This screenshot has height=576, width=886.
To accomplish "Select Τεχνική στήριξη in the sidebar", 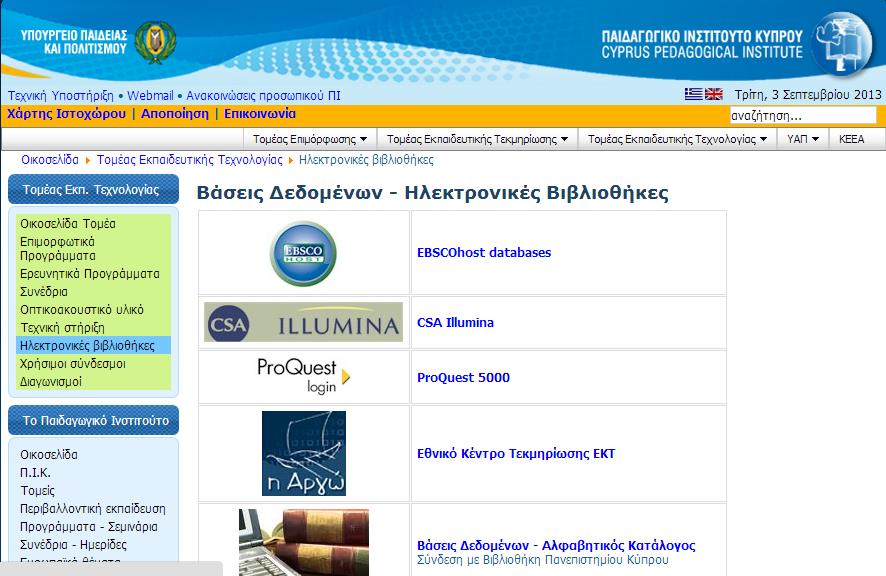I will 62,328.
